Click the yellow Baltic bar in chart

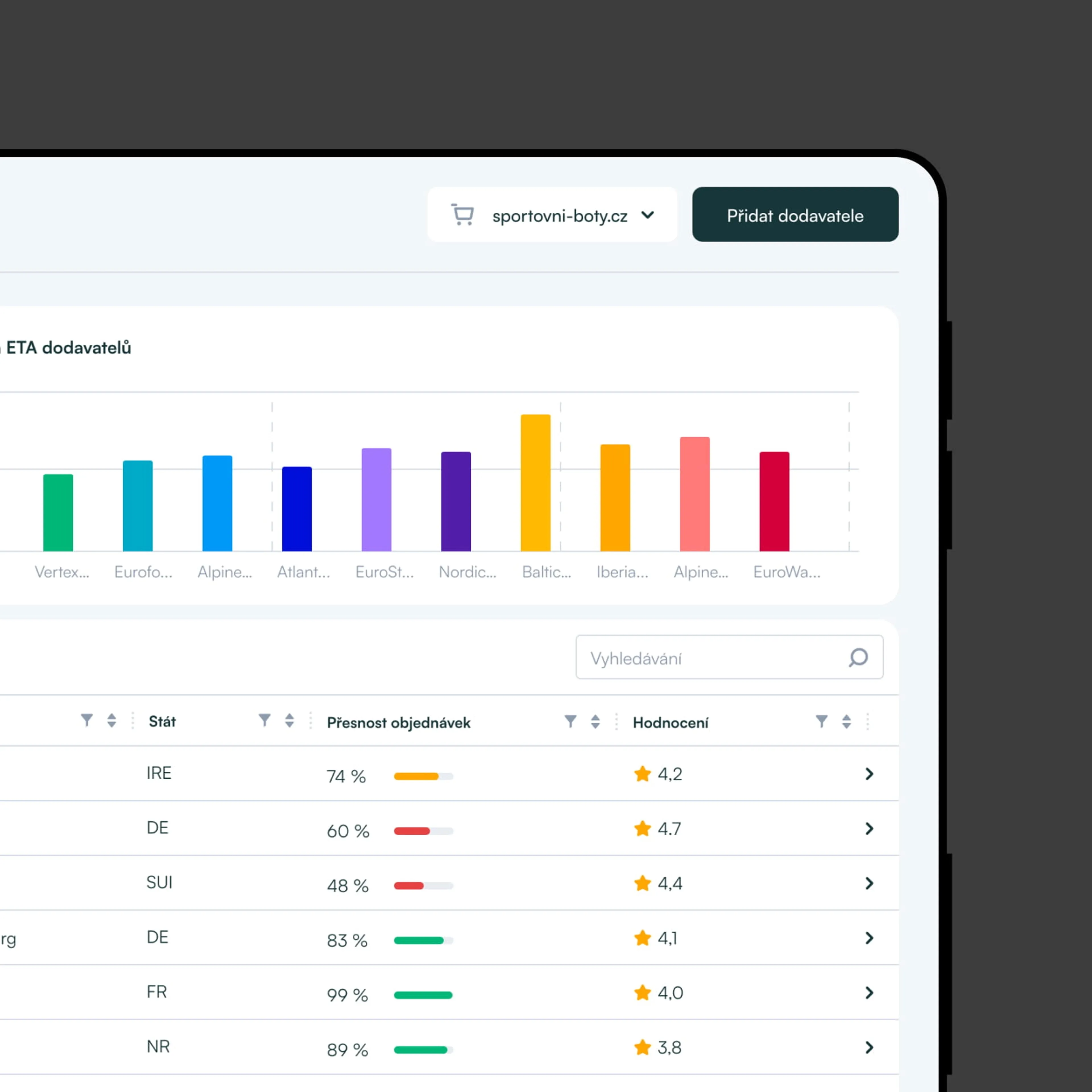pos(535,483)
